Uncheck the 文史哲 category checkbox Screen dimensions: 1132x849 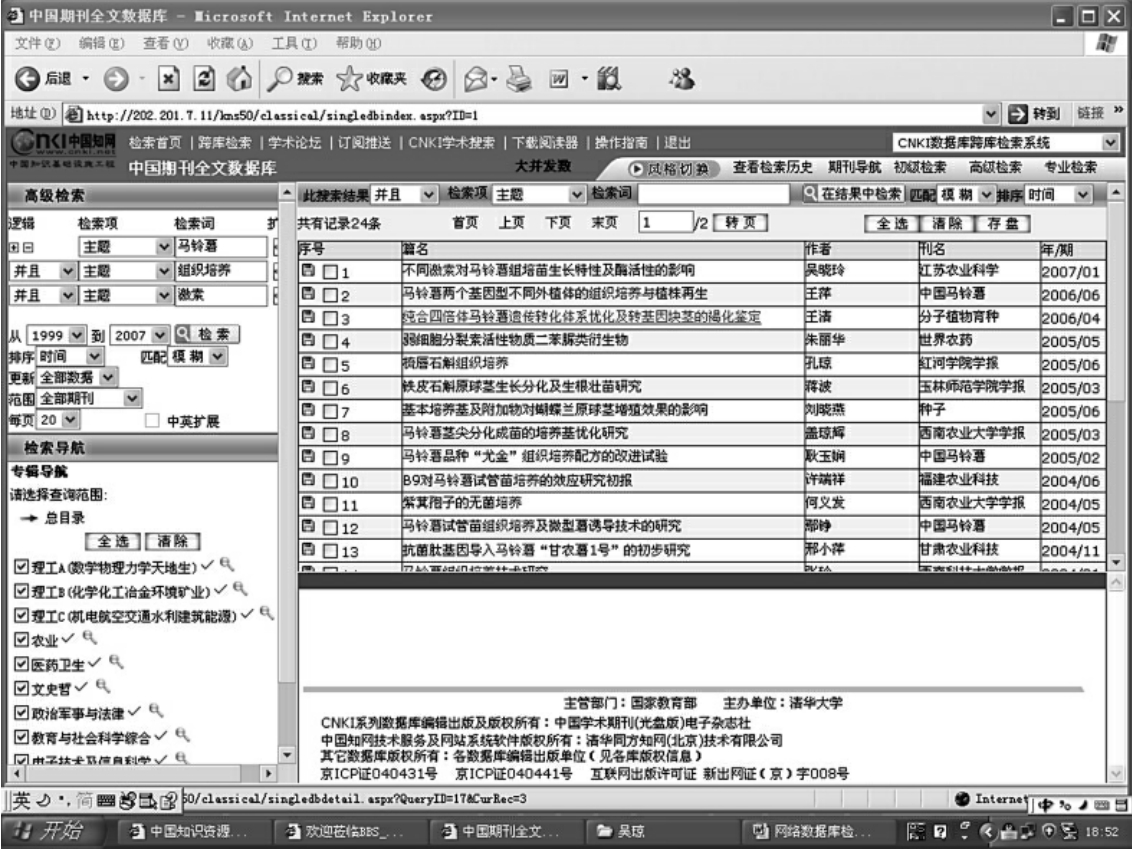22,688
